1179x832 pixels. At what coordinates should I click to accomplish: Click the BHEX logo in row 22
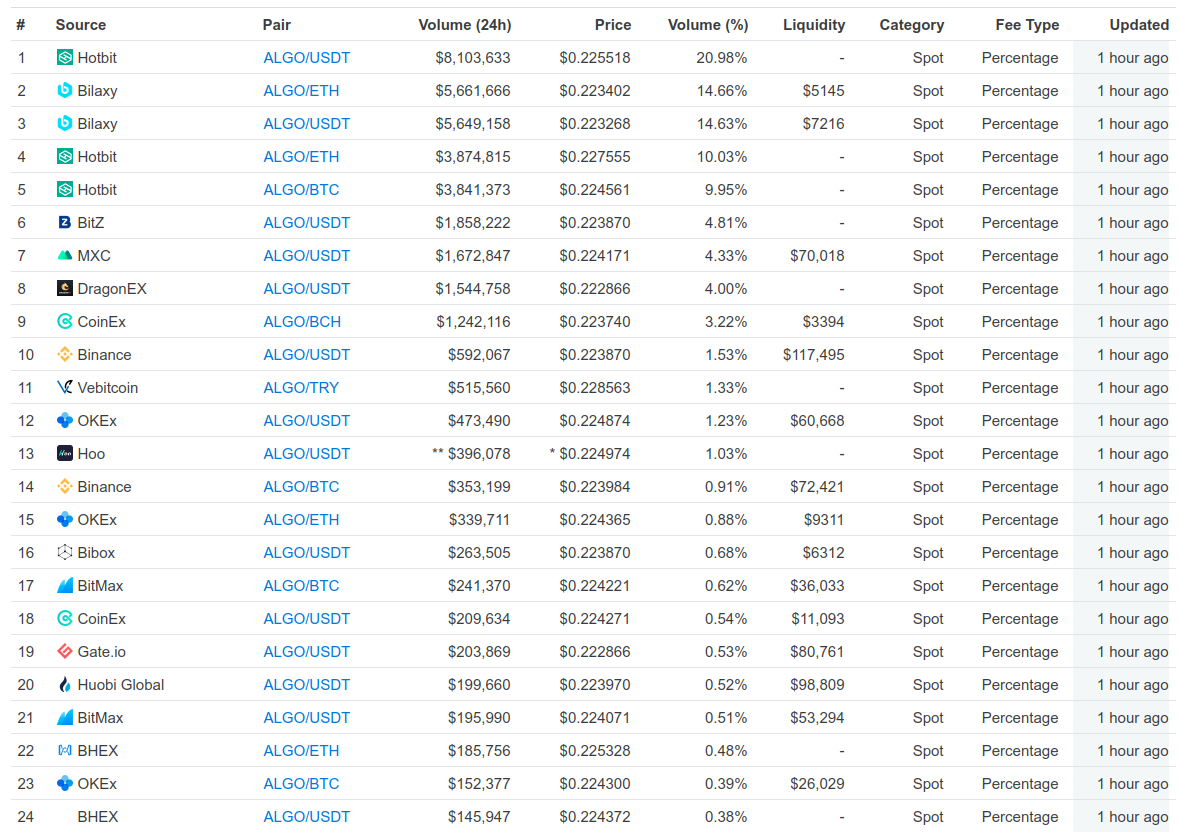click(65, 752)
